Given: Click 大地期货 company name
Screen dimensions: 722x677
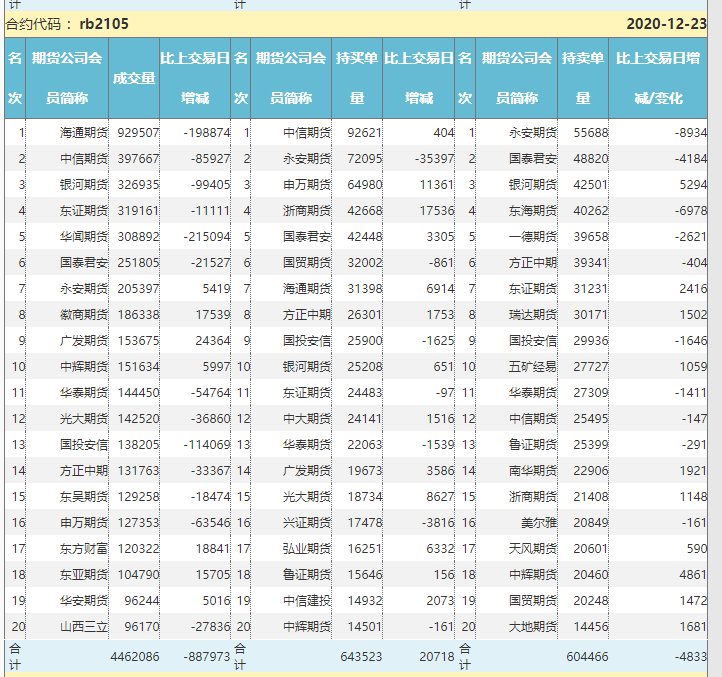Looking at the screenshot, I should pyautogui.click(x=533, y=627).
